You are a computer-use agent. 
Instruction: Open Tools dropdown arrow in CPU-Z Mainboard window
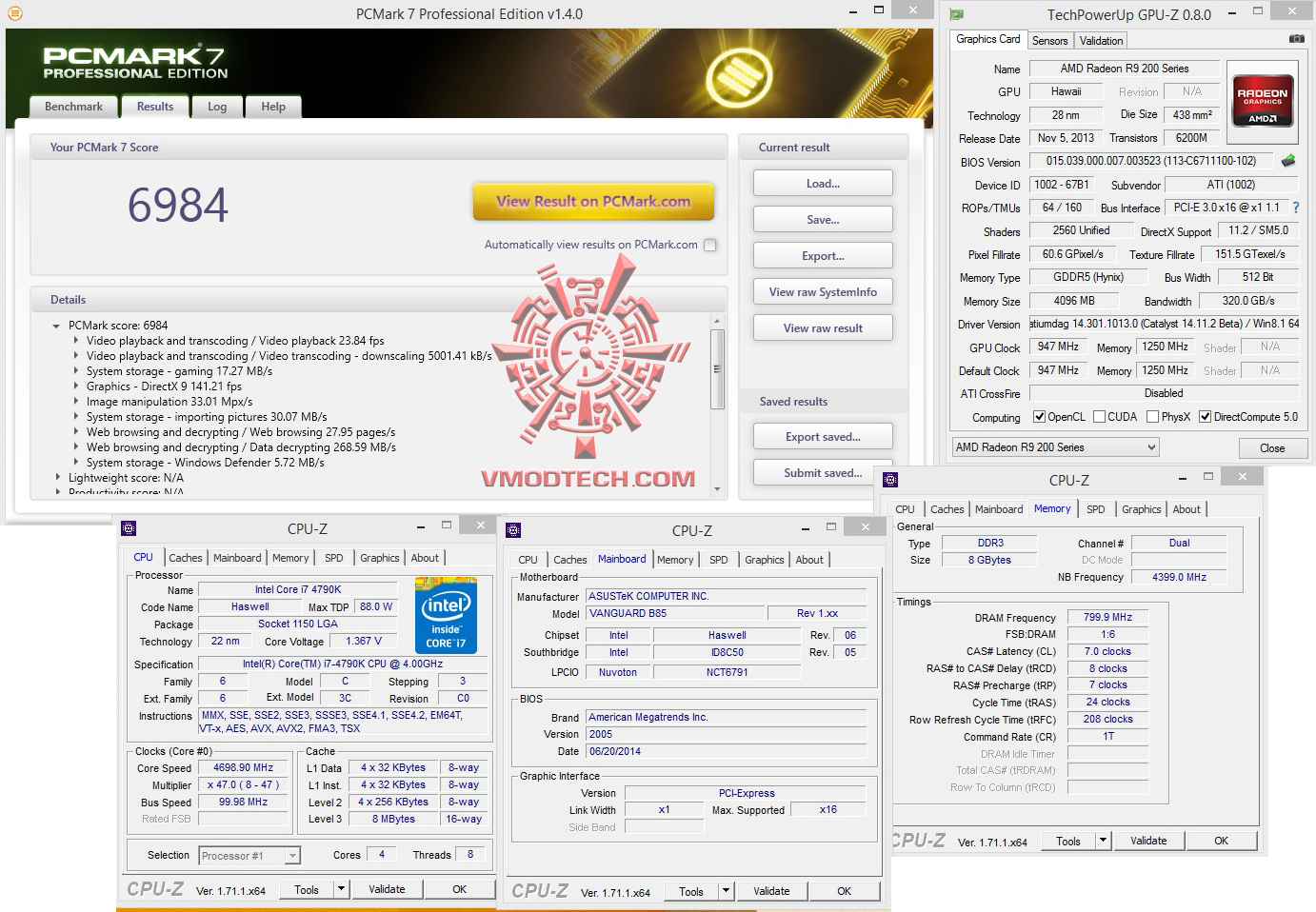[x=726, y=891]
